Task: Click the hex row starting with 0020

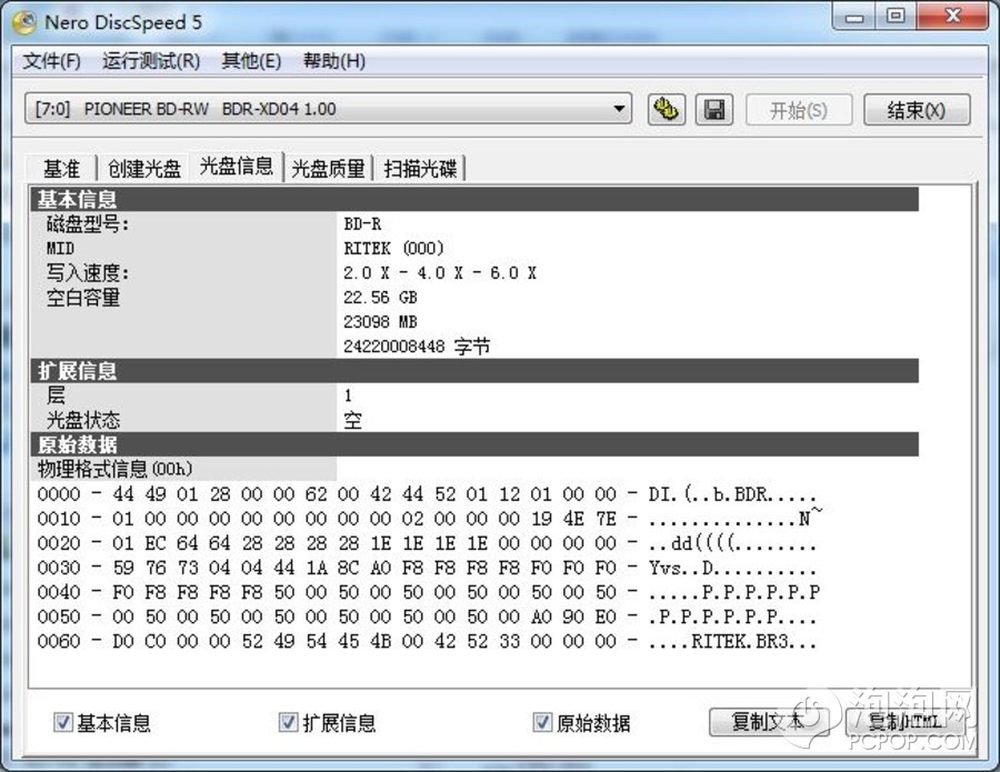Action: tap(427, 543)
